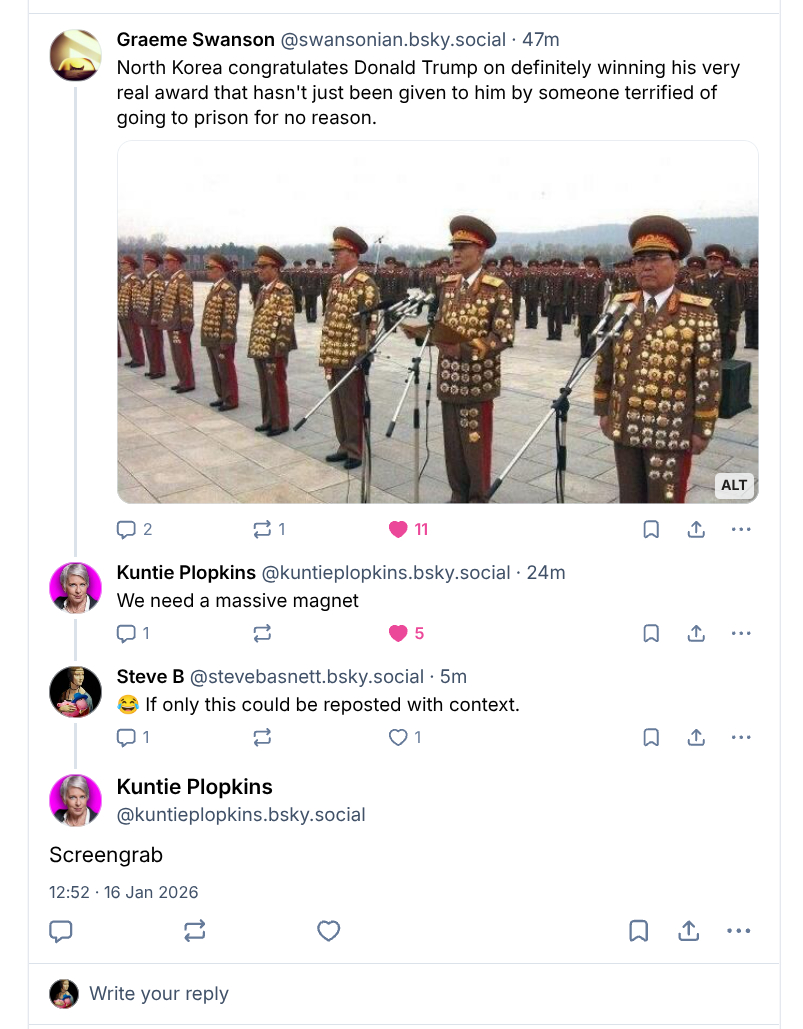803x1029 pixels.
Task: Share Graeme Swanson's post
Action: point(696,529)
